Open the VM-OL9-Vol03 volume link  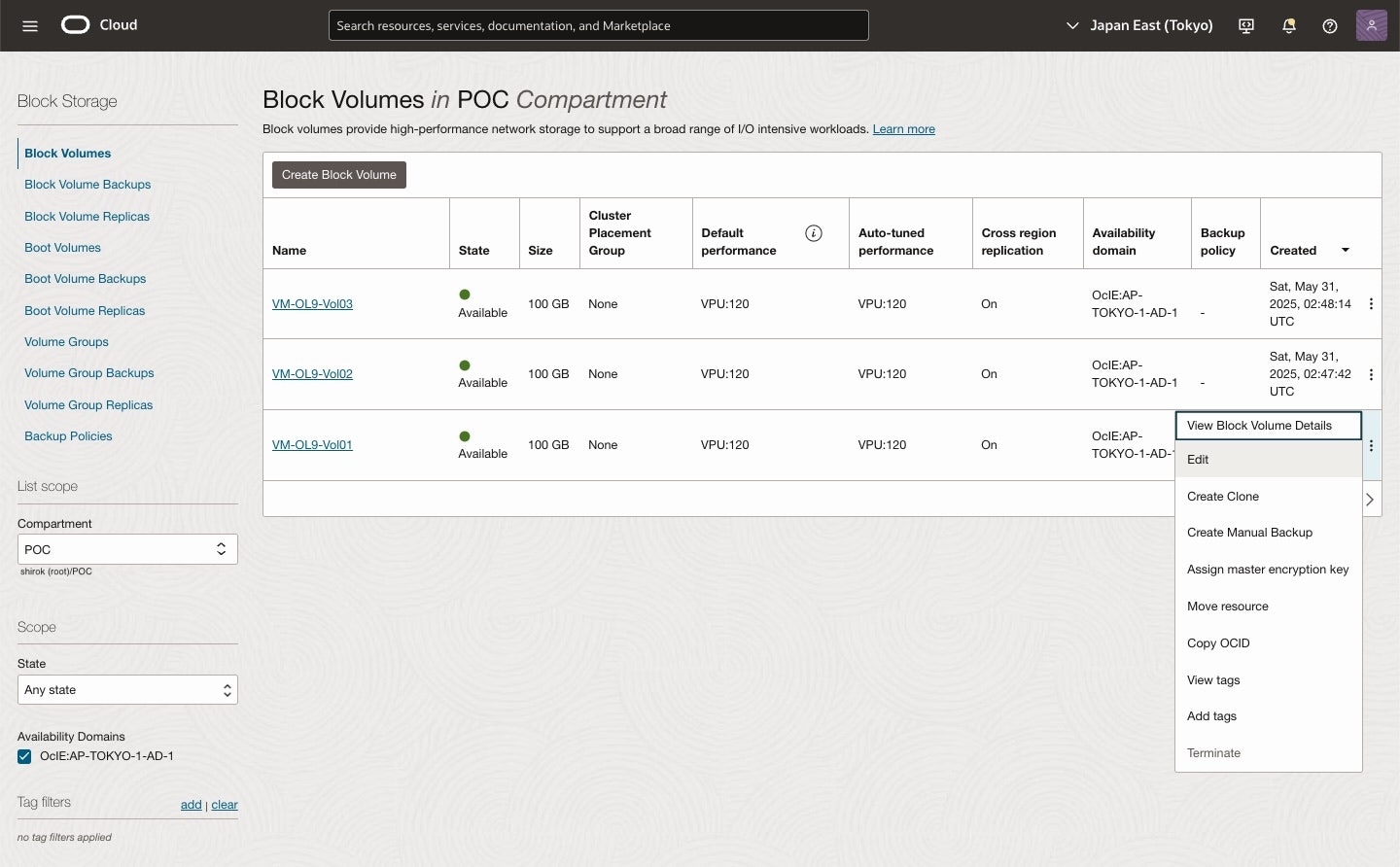(x=312, y=304)
